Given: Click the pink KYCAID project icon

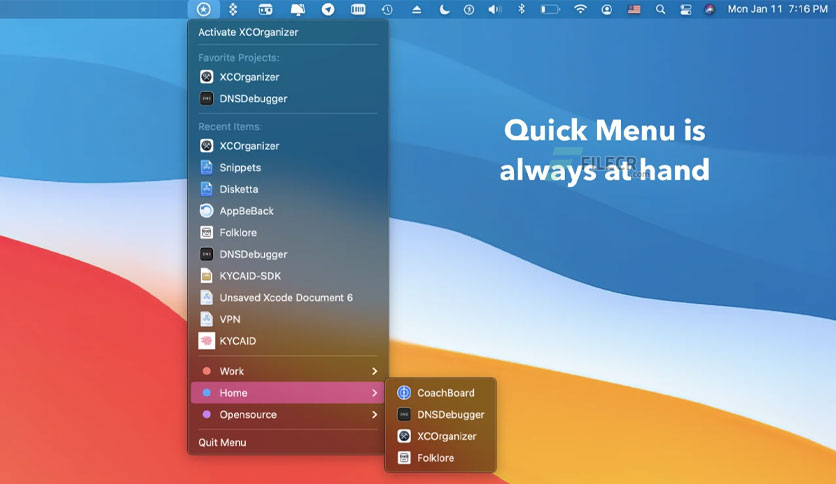Looking at the screenshot, I should (206, 341).
